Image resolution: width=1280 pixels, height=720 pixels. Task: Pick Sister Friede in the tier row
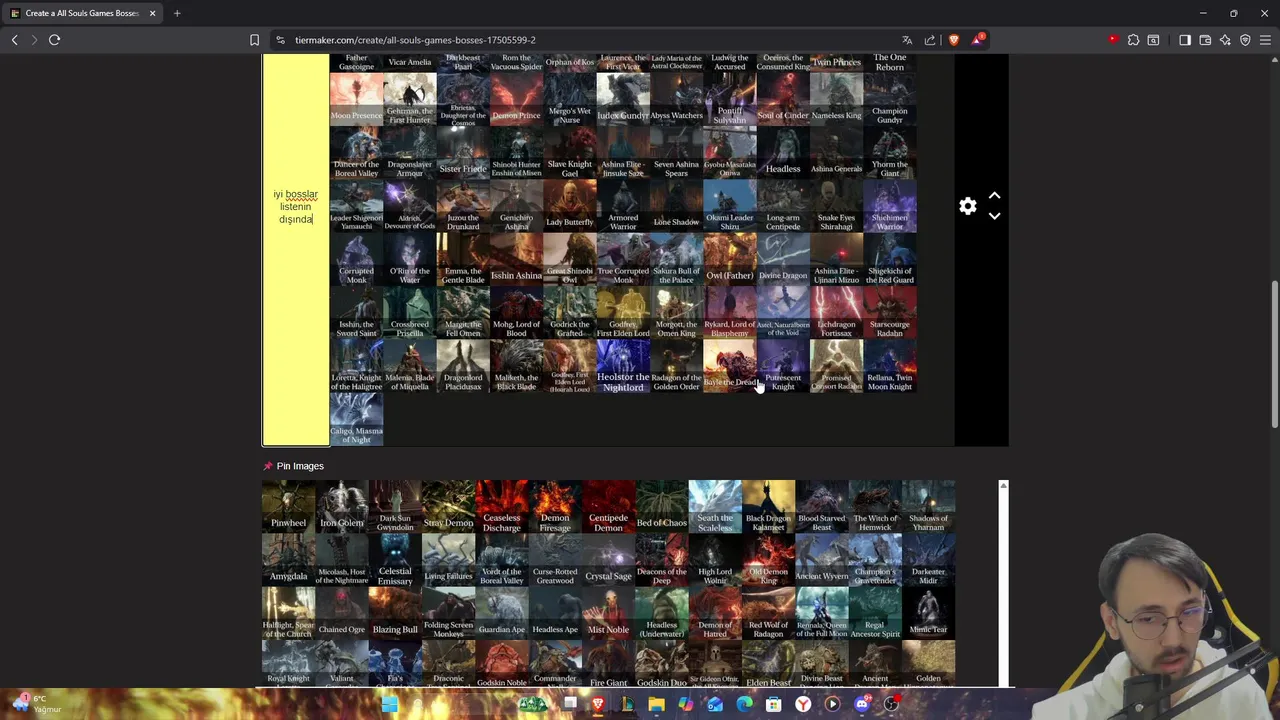point(463,153)
